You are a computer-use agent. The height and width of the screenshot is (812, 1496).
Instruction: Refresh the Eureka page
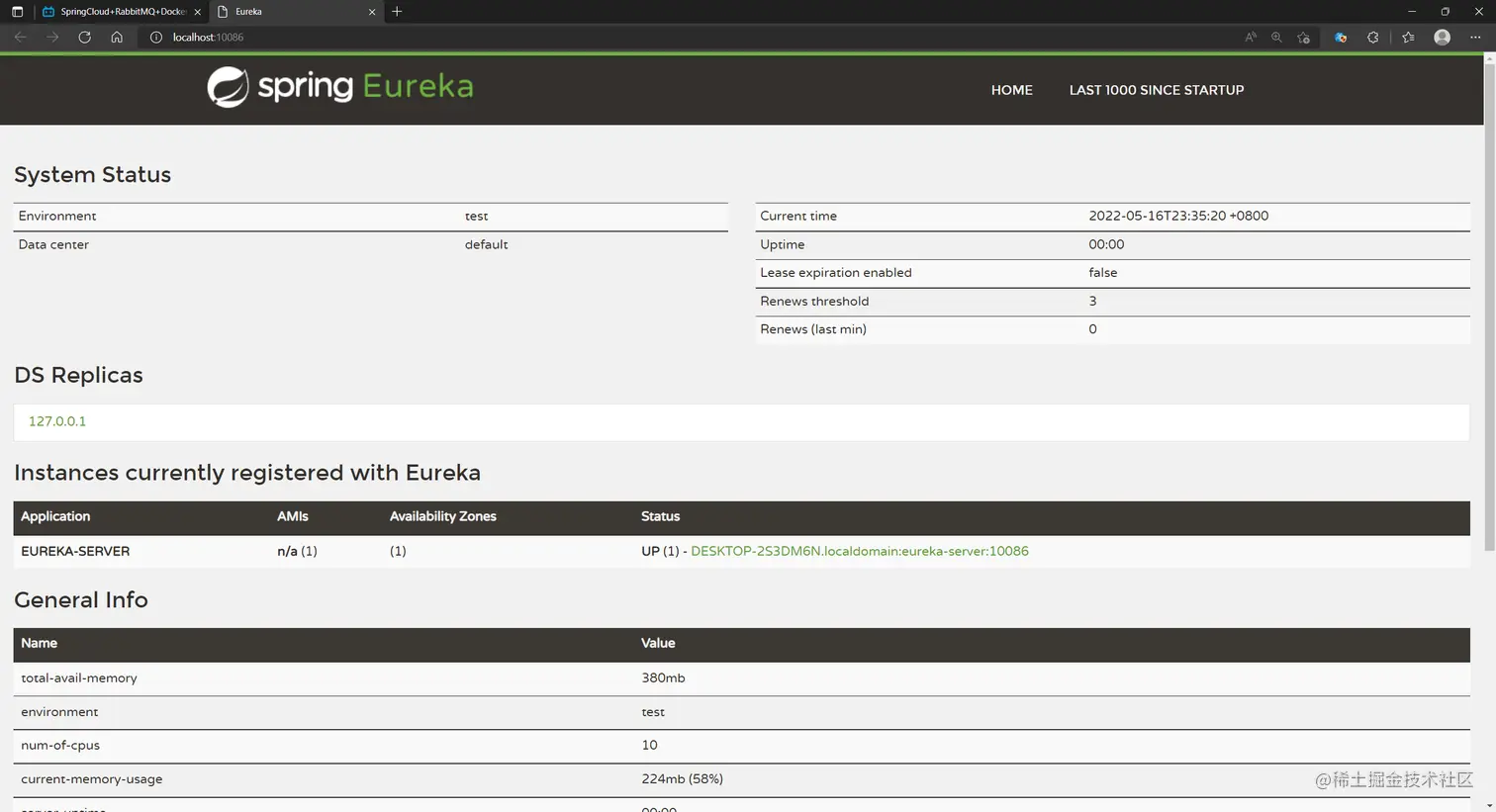[85, 37]
